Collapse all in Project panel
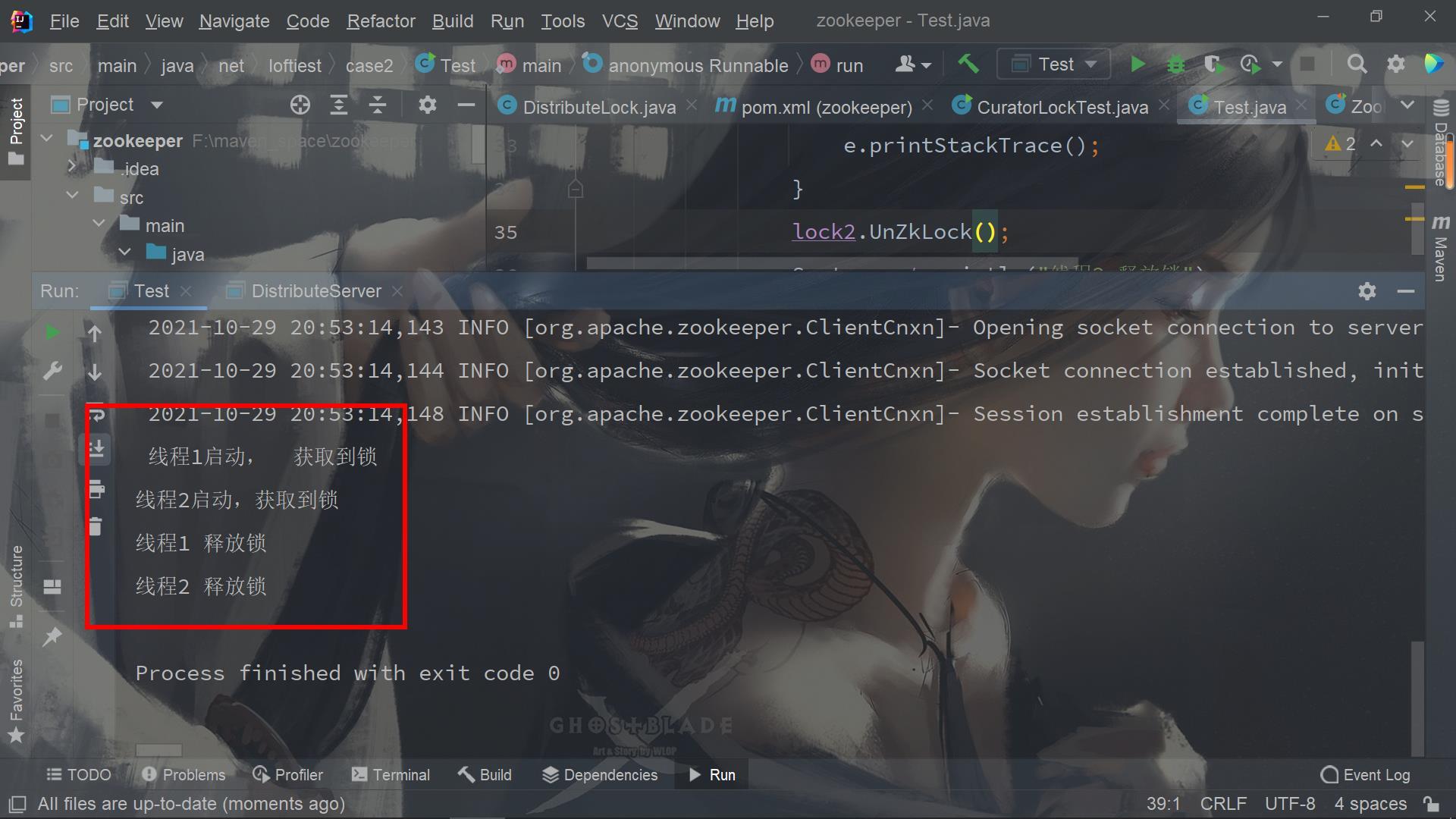This screenshot has height=819, width=1456. point(378,105)
